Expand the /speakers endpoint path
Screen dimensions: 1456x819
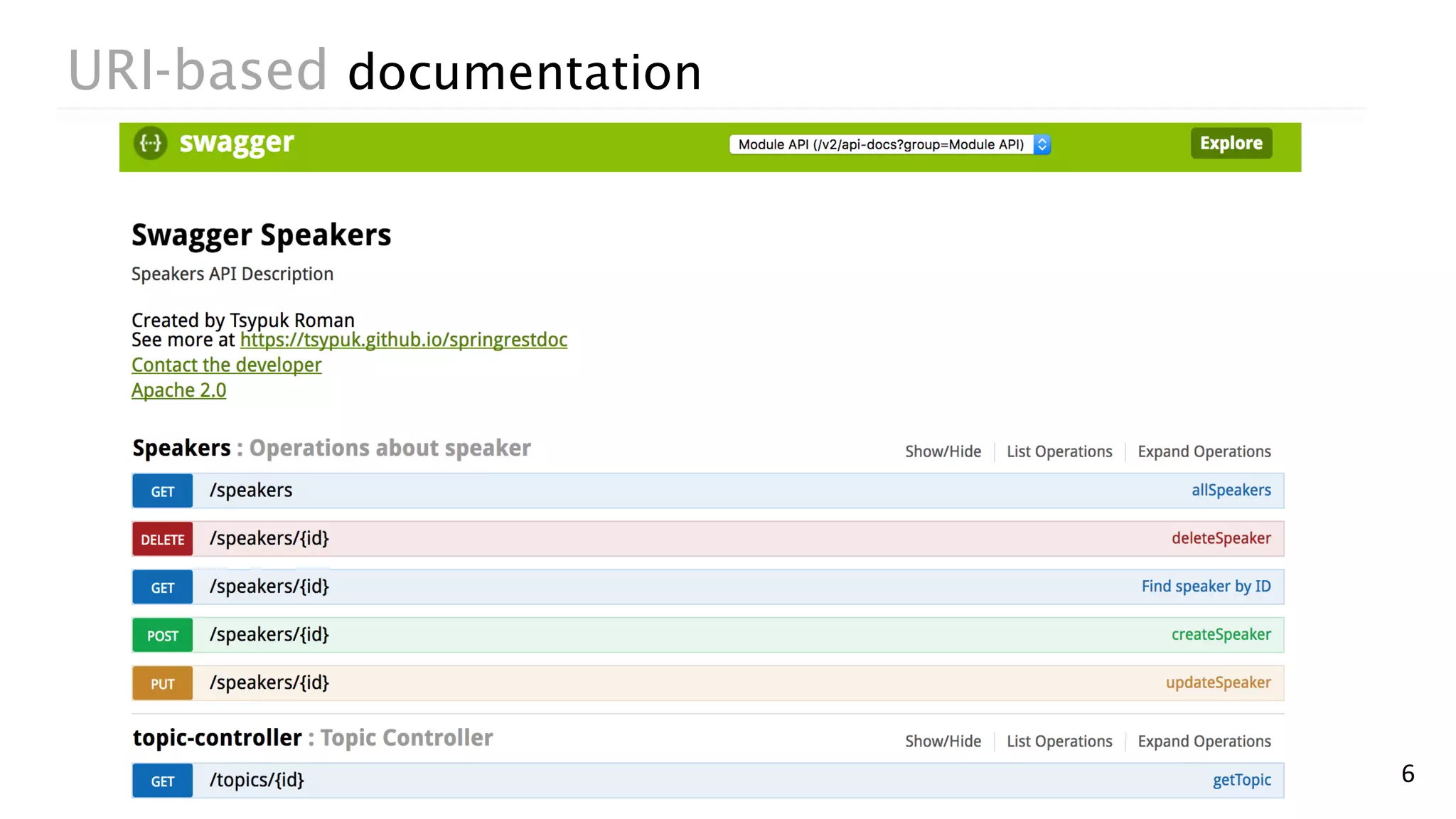(251, 491)
